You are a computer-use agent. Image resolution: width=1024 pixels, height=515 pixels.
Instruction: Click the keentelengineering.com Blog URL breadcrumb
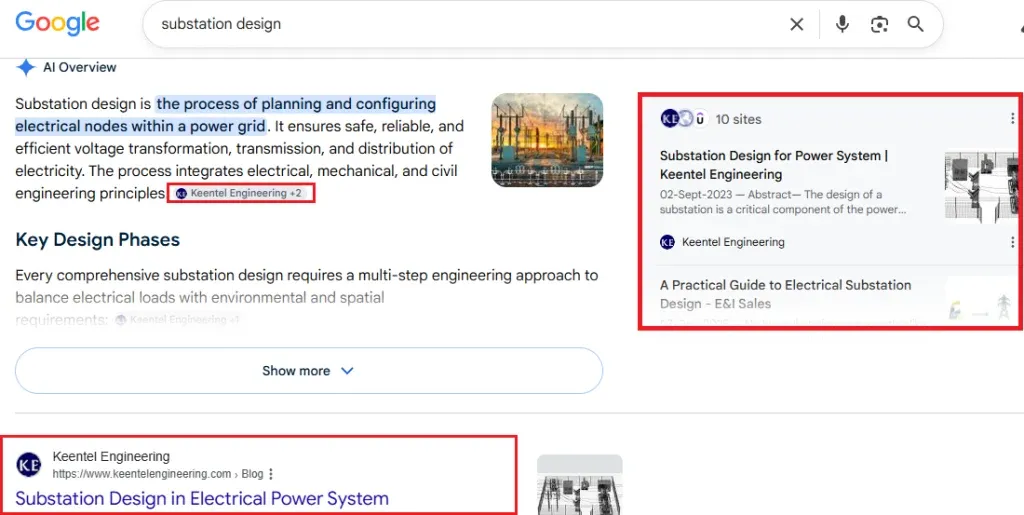click(x=157, y=474)
